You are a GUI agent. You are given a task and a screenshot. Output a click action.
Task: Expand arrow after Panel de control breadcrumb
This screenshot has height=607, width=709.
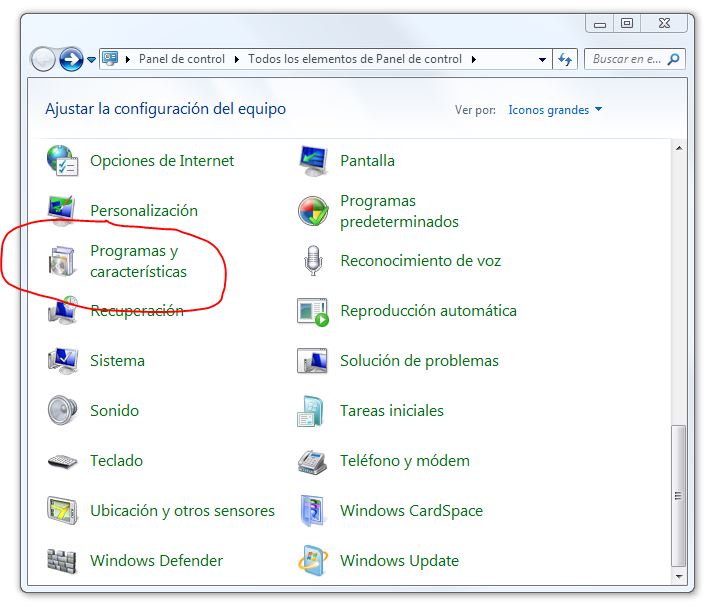click(x=236, y=59)
